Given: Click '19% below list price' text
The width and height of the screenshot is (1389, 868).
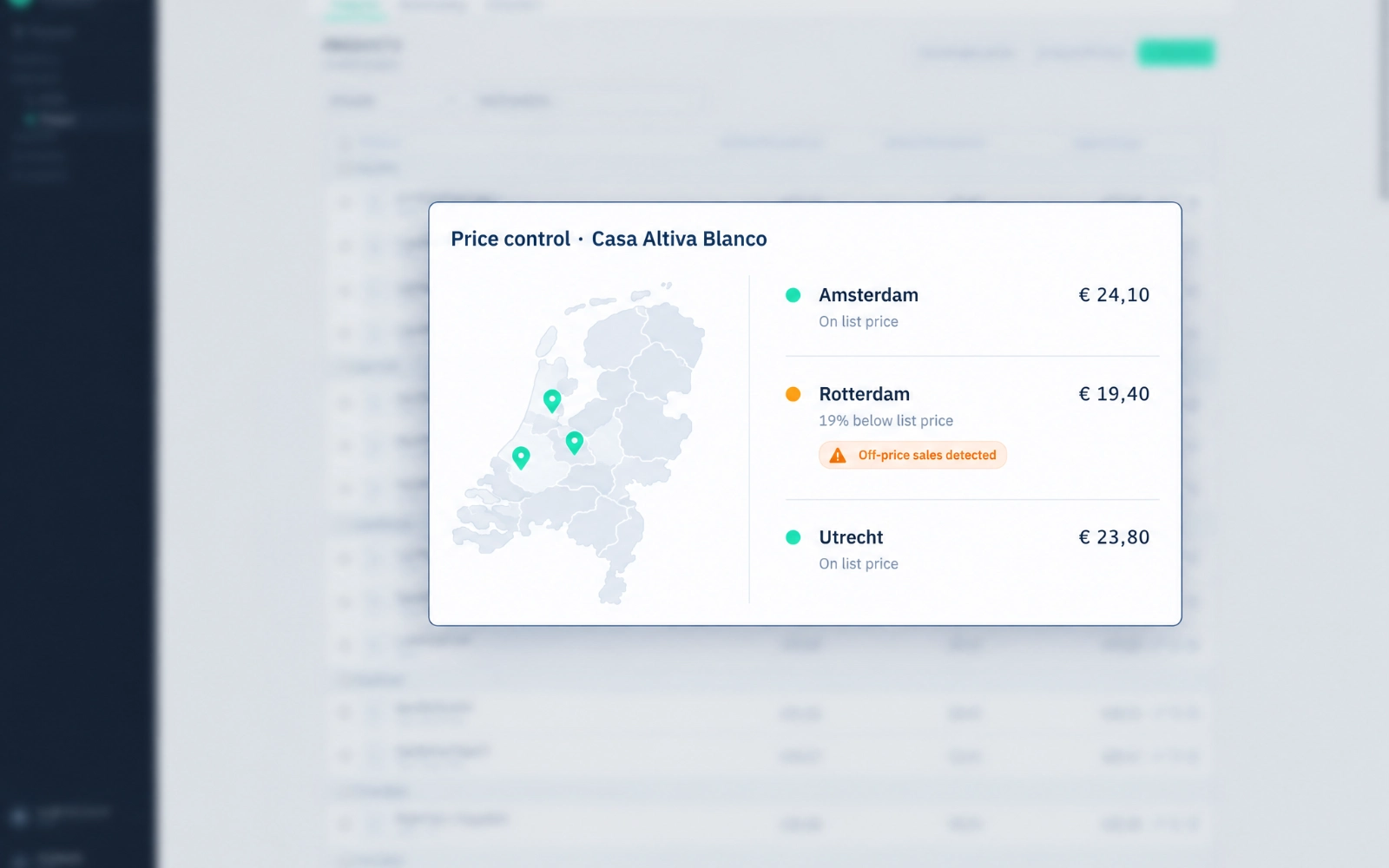Looking at the screenshot, I should tap(885, 420).
